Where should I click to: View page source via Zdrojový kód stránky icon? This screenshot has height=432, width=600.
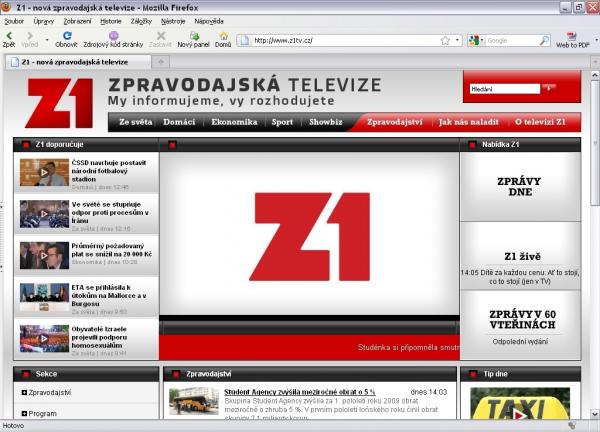coord(113,36)
